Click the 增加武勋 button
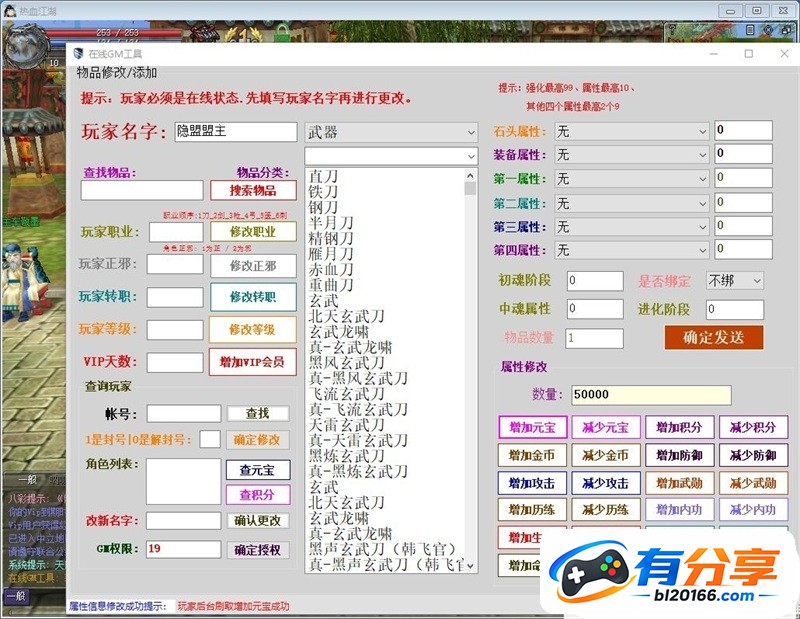This screenshot has width=800, height=619. pyautogui.click(x=679, y=483)
